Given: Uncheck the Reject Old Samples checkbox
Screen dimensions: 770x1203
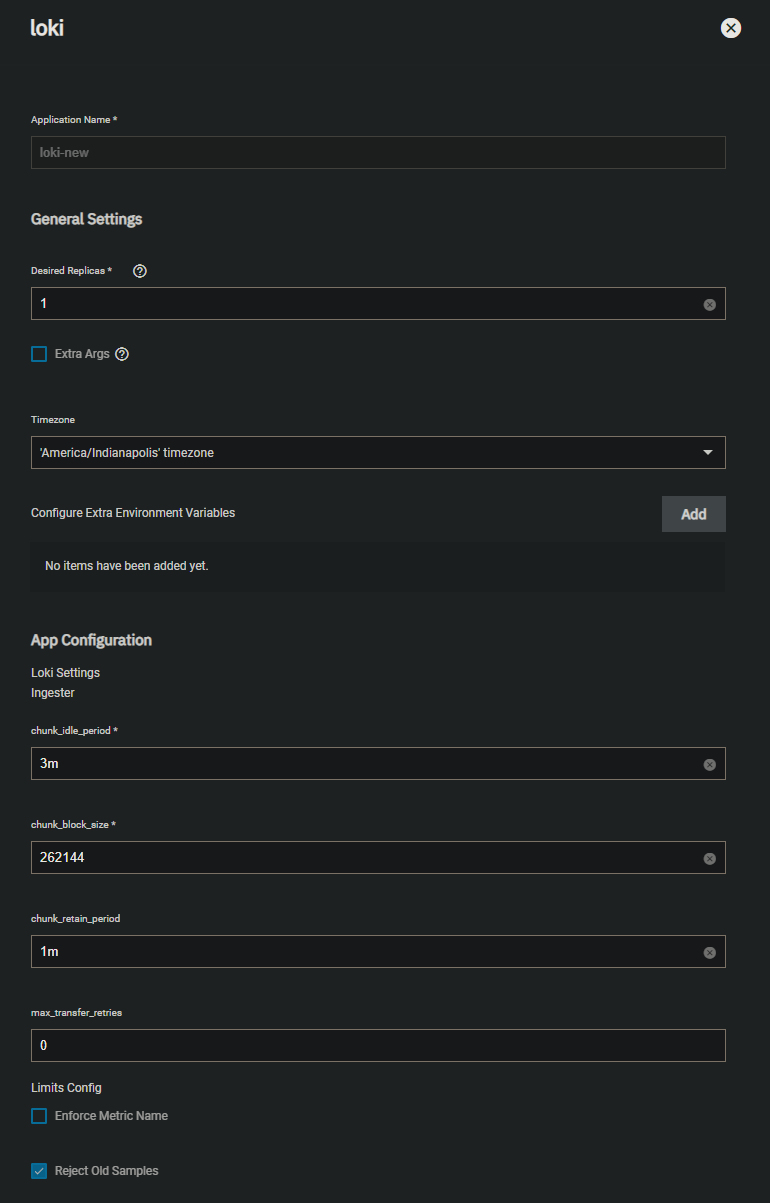Looking at the screenshot, I should coord(39,1171).
